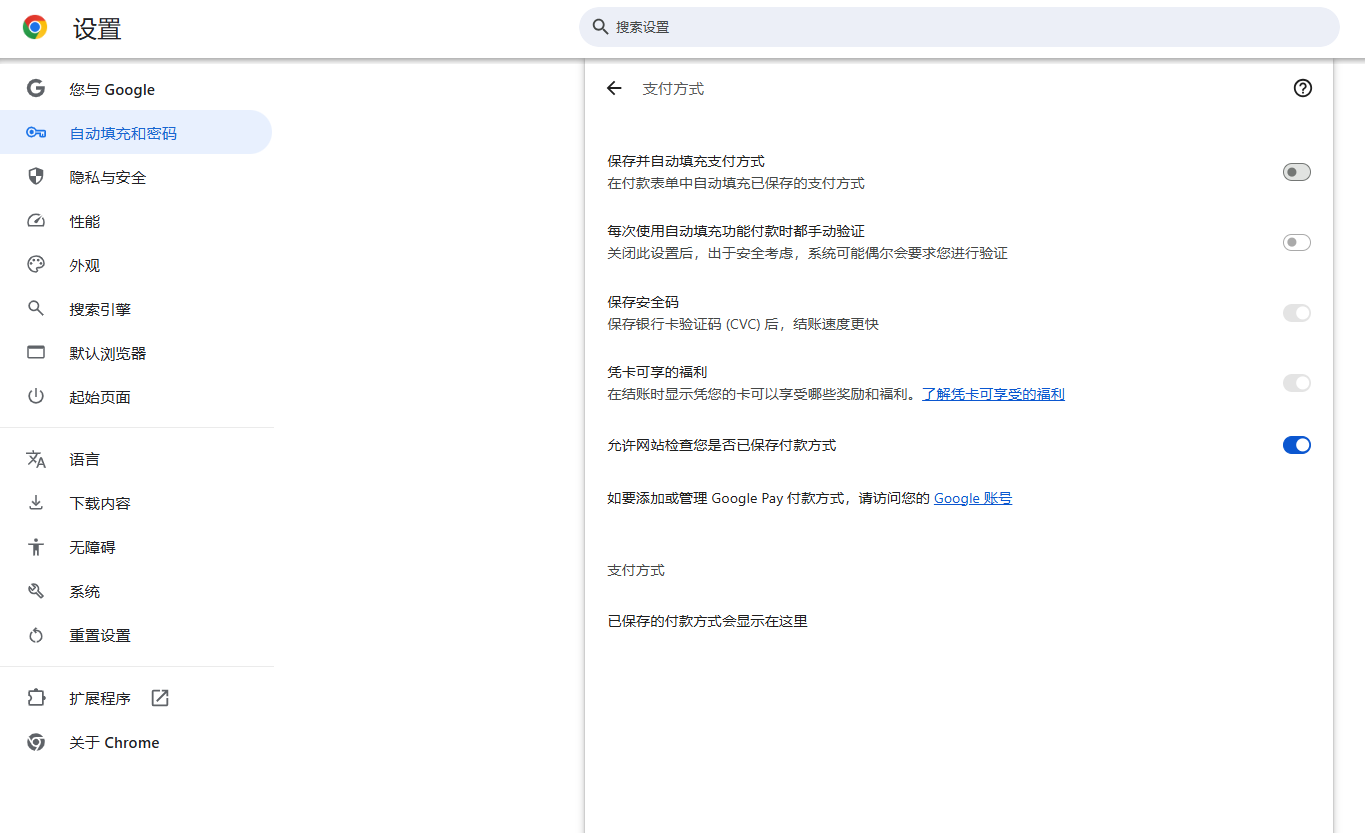Toggle the 保存安全码 switch
1365x833 pixels.
point(1297,313)
